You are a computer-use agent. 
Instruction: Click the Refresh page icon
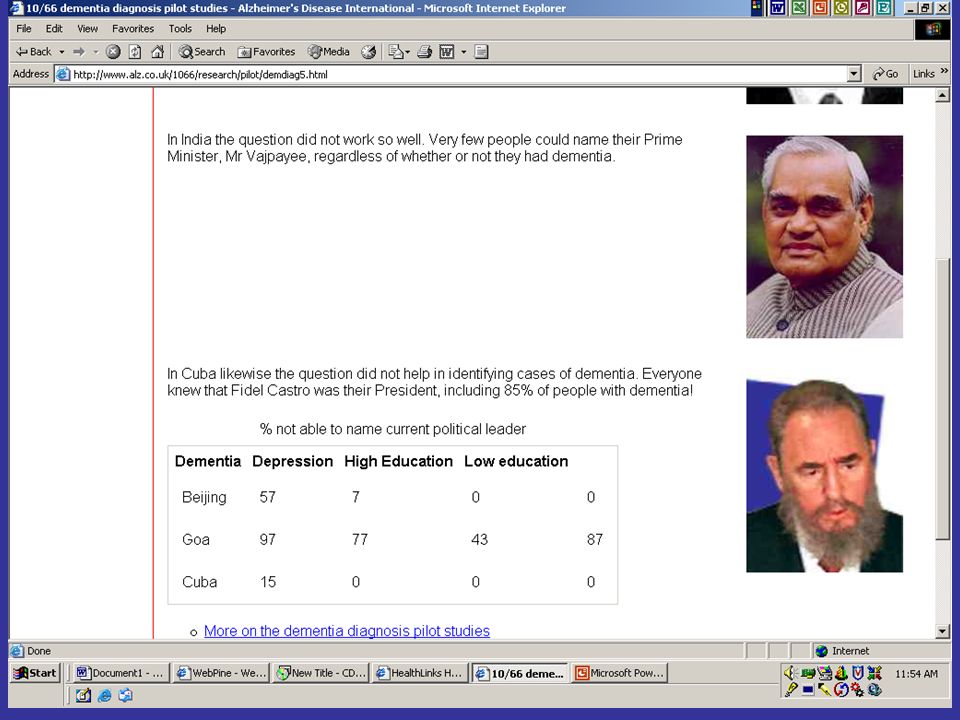[135, 52]
